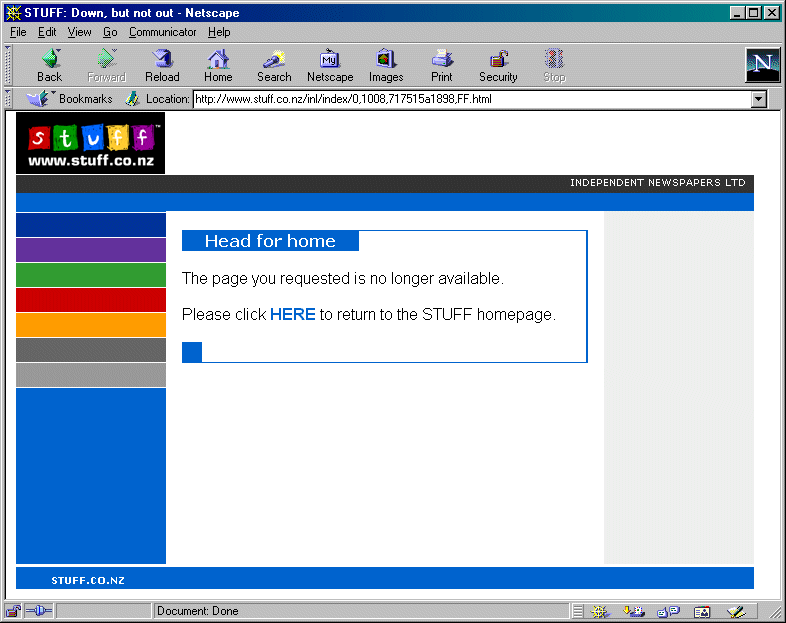Viewport: 786px width, 623px height.
Task: Open Search from the toolbar
Action: click(274, 66)
